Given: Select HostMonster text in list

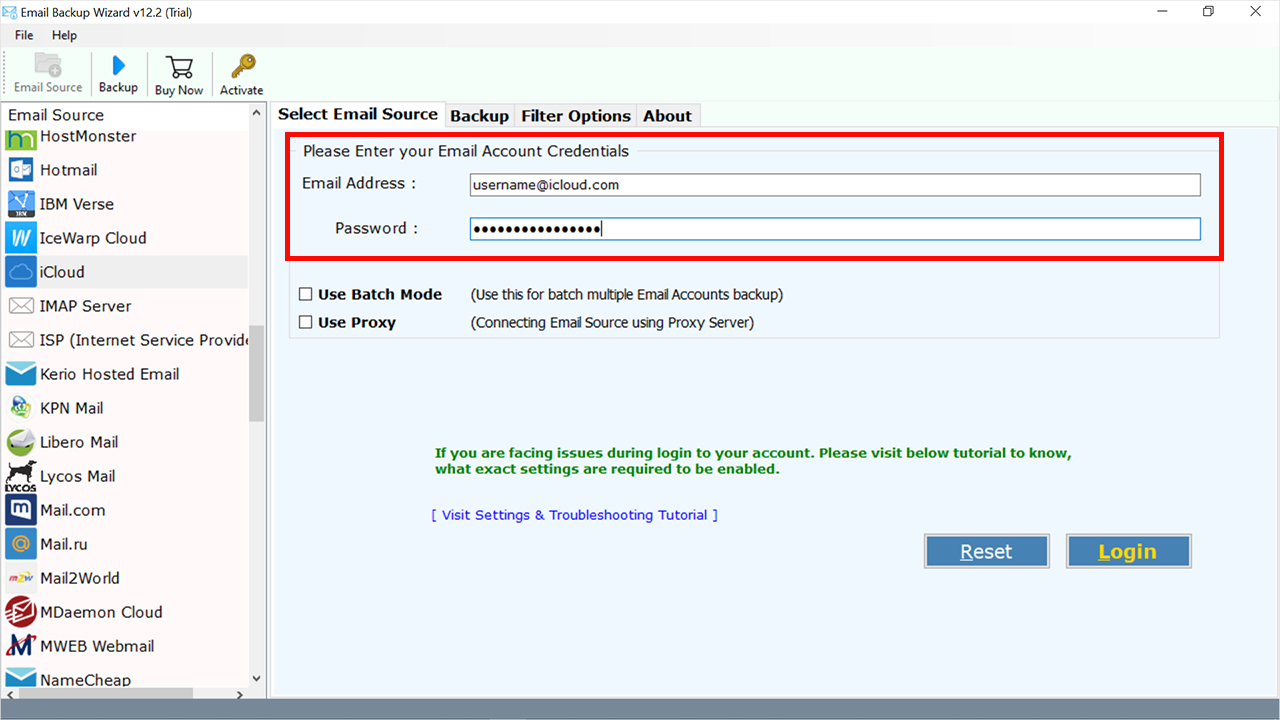Looking at the screenshot, I should point(88,137).
